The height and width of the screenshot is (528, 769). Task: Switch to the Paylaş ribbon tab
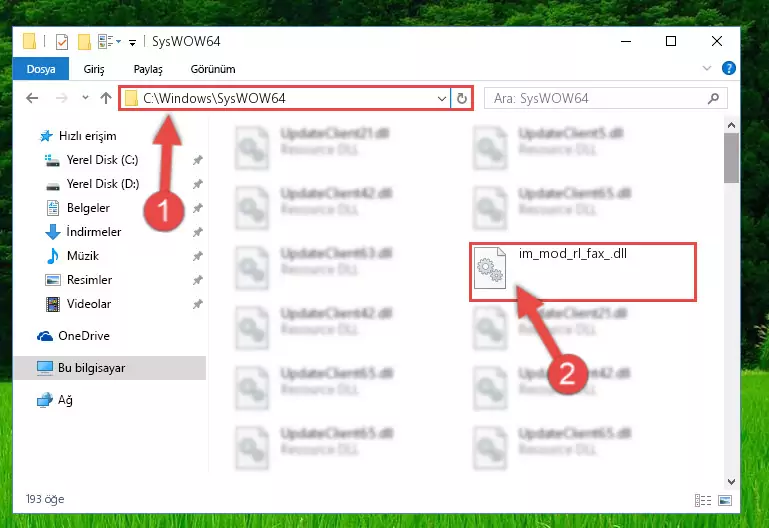148,69
